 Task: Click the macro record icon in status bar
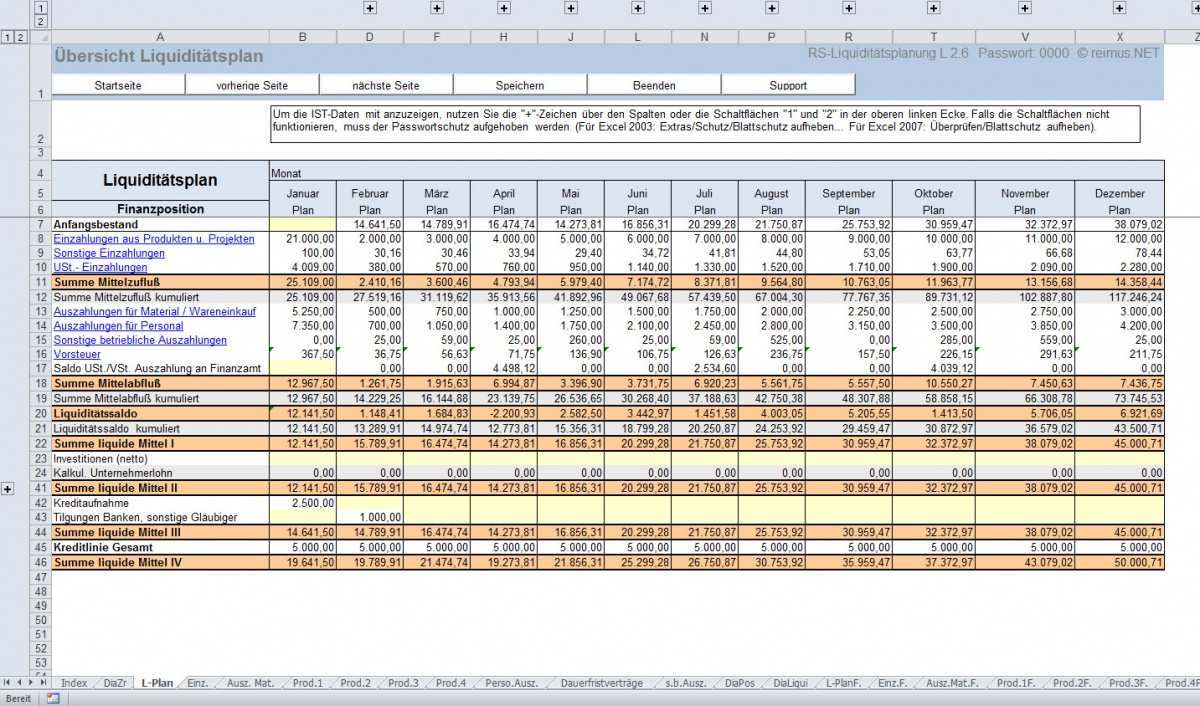(x=52, y=698)
